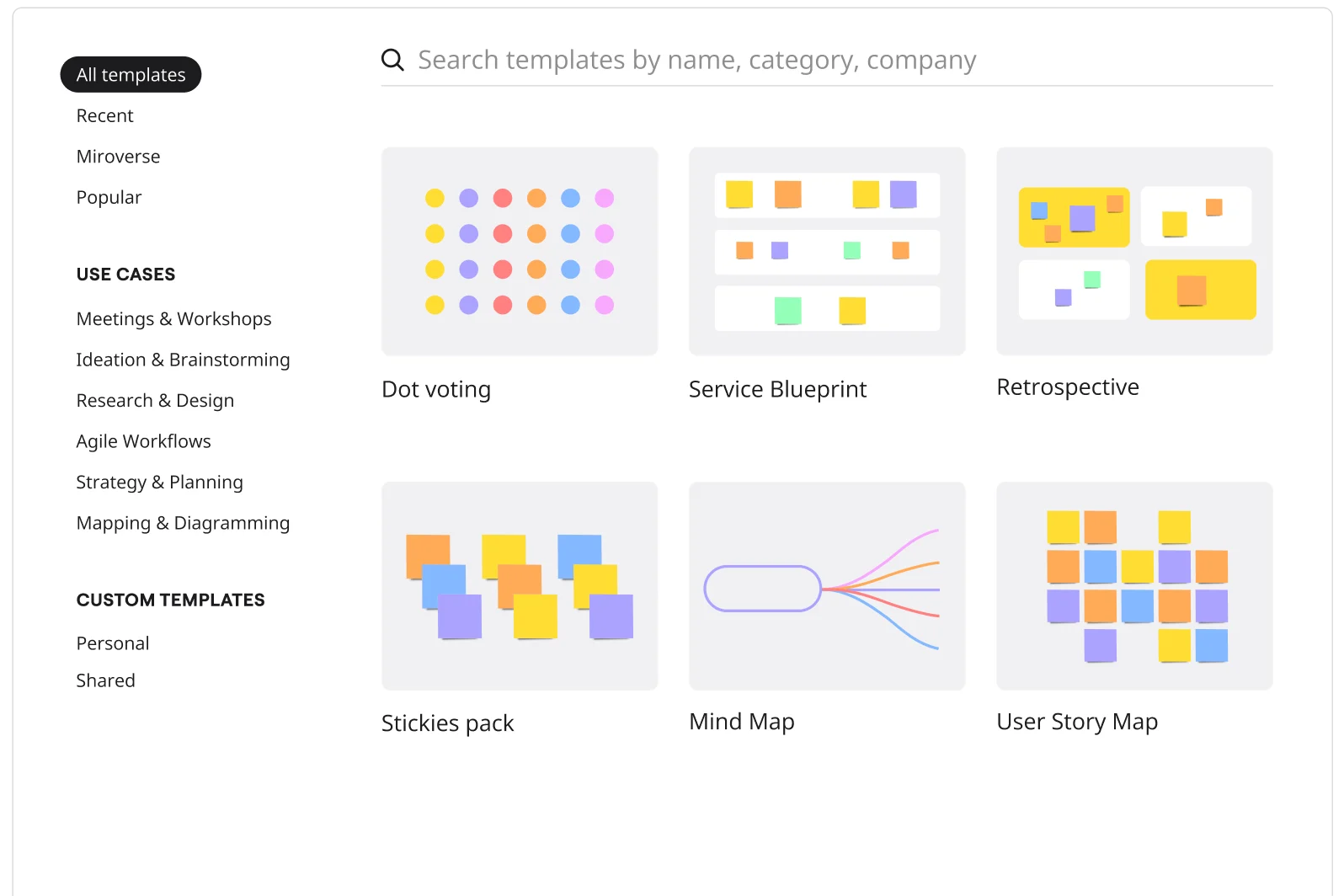Click the Dot voting title text

coord(436,389)
